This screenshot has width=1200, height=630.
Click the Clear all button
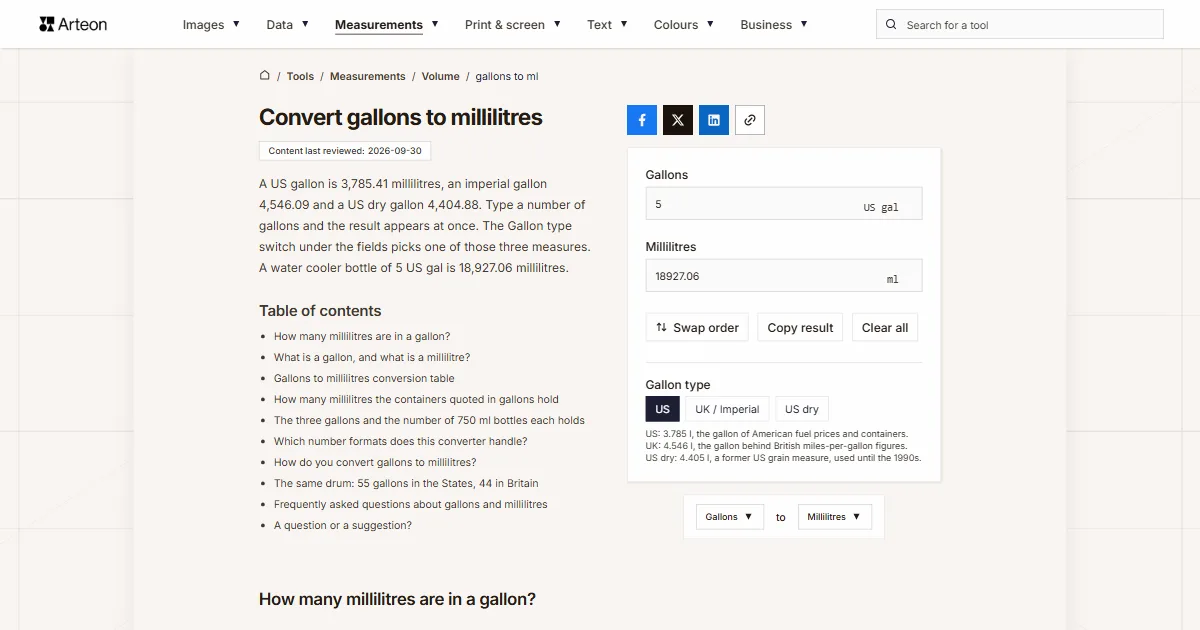(885, 327)
